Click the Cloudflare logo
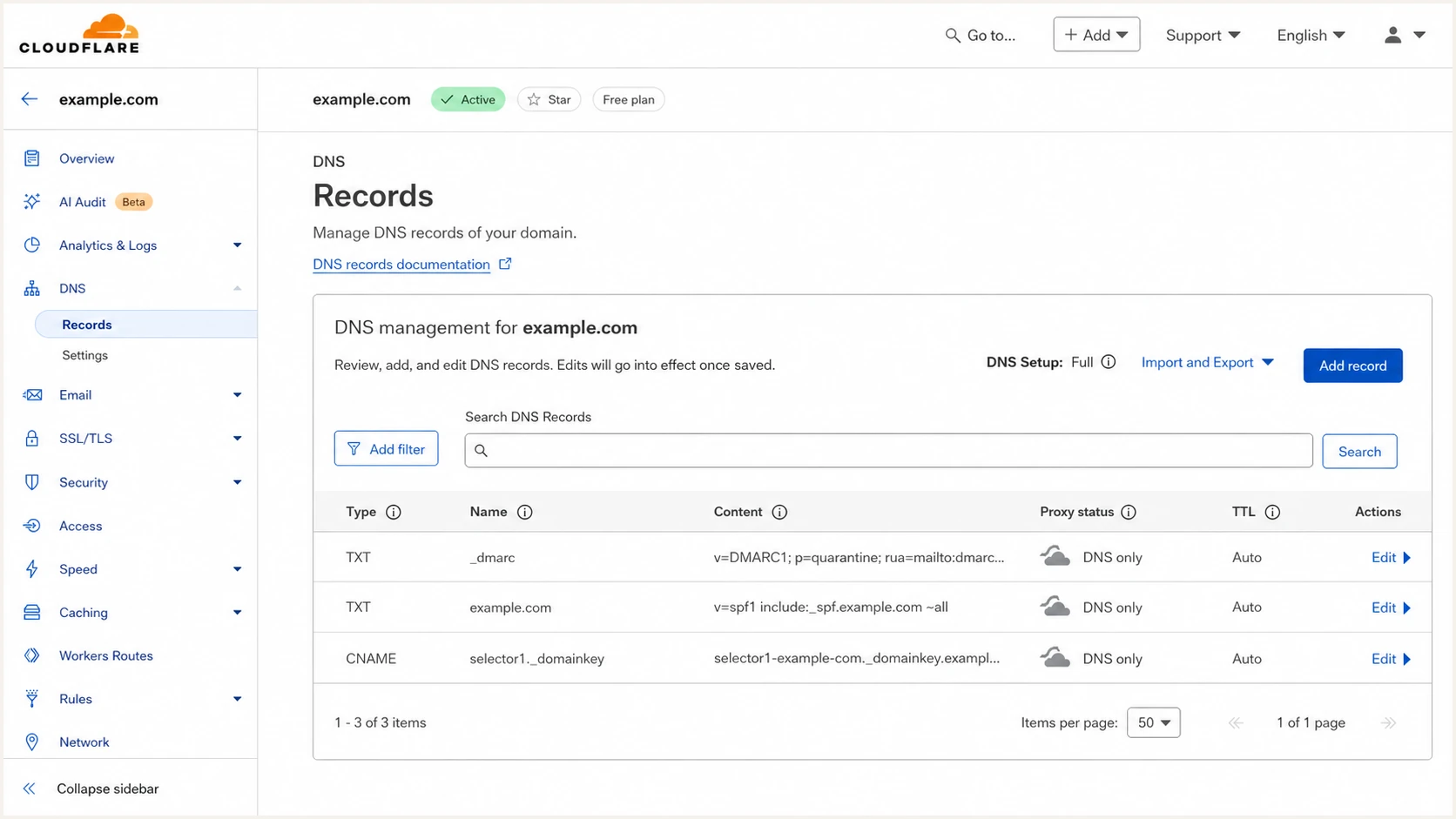Image resolution: width=1456 pixels, height=819 pixels. (x=79, y=34)
